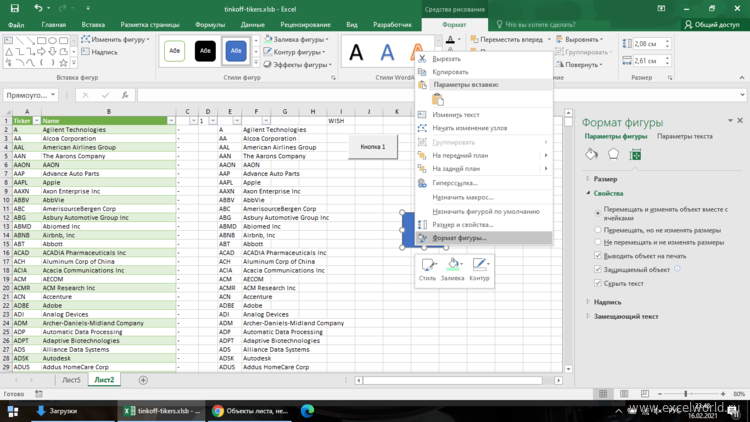Open Format Shape pane options arrow
The height and width of the screenshot is (422, 750).
click(730, 121)
